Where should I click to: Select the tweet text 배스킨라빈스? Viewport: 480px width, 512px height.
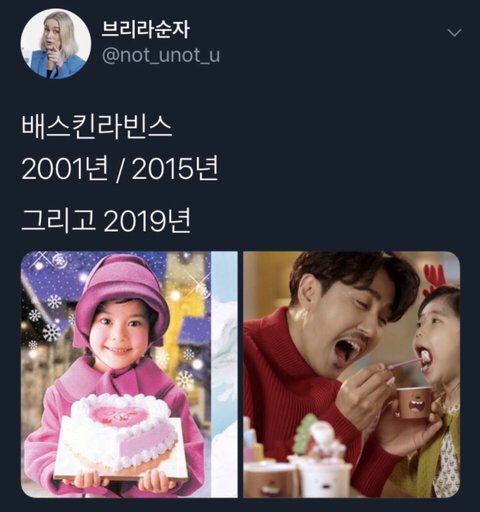(x=97, y=126)
